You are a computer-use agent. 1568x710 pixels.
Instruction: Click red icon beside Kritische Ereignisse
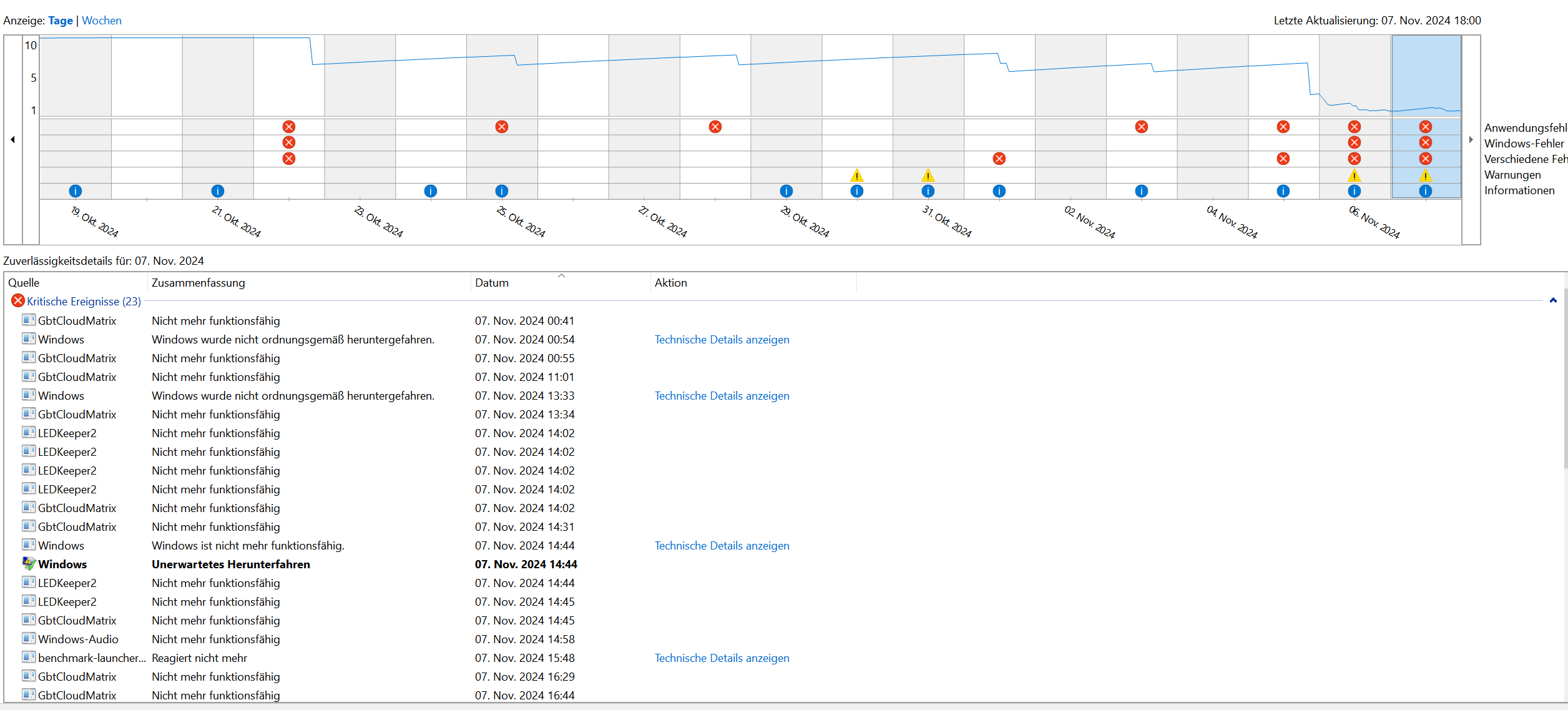17,301
